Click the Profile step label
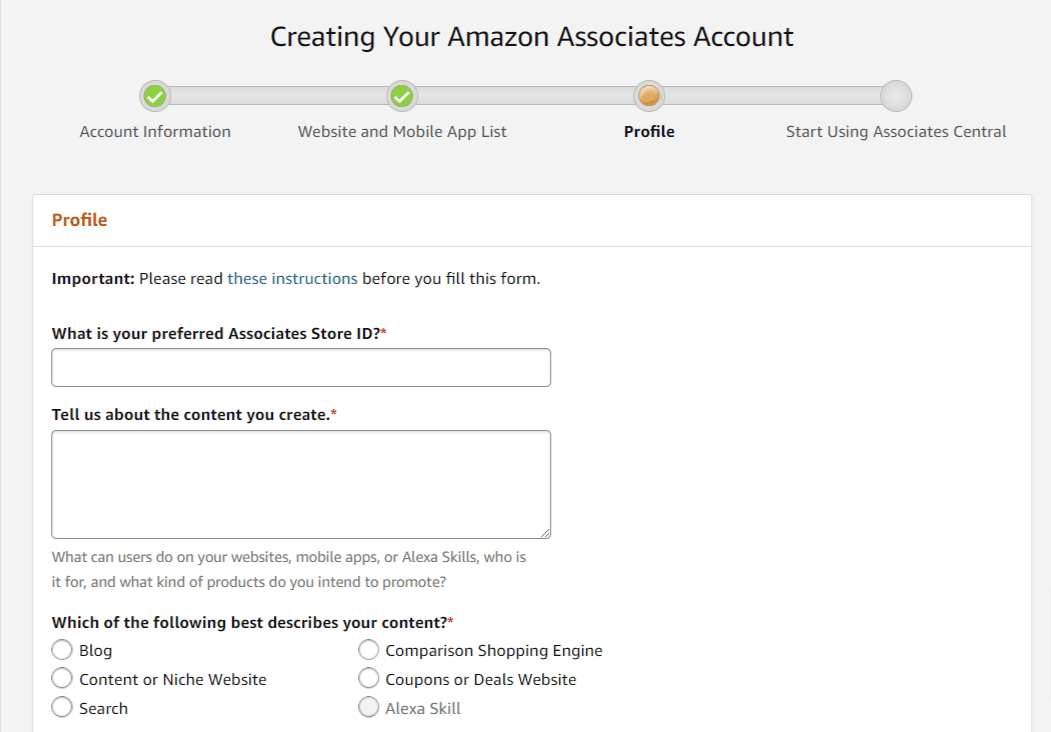The width and height of the screenshot is (1051, 732). (649, 131)
